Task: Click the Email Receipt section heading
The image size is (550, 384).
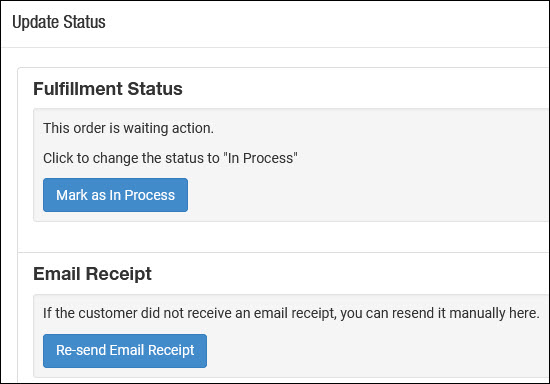Action: click(x=92, y=274)
